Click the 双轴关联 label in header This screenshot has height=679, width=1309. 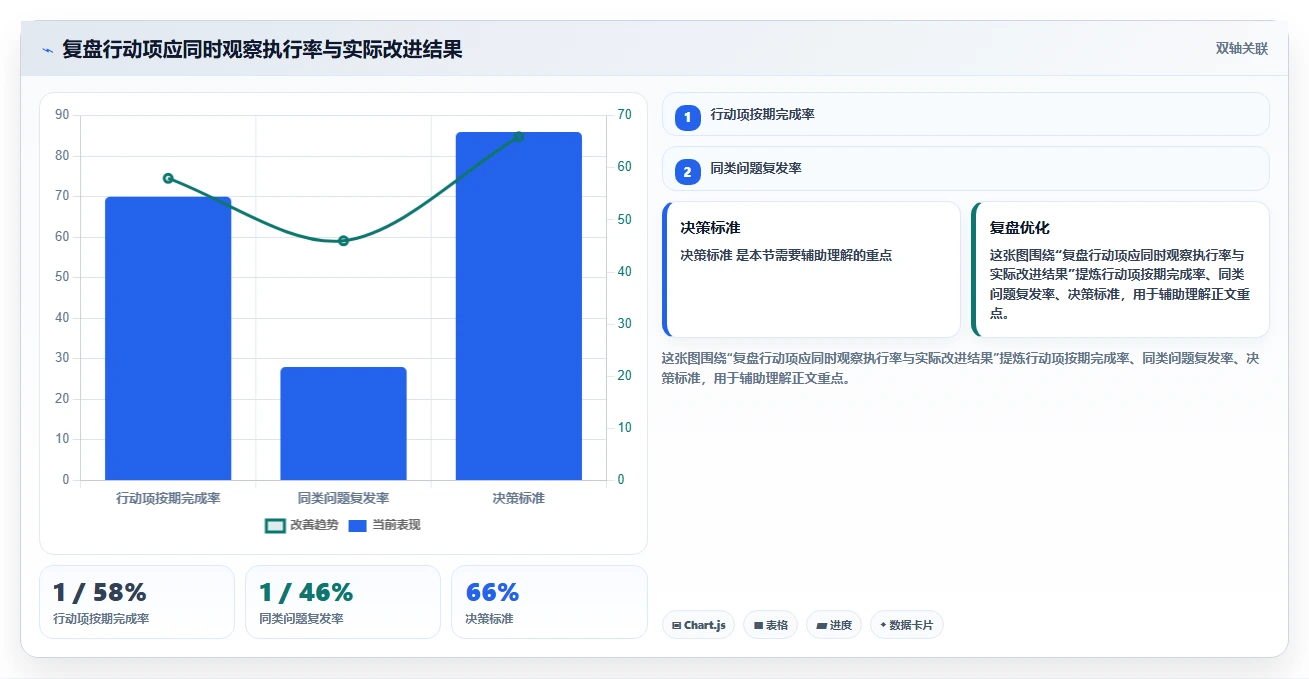coord(1242,49)
